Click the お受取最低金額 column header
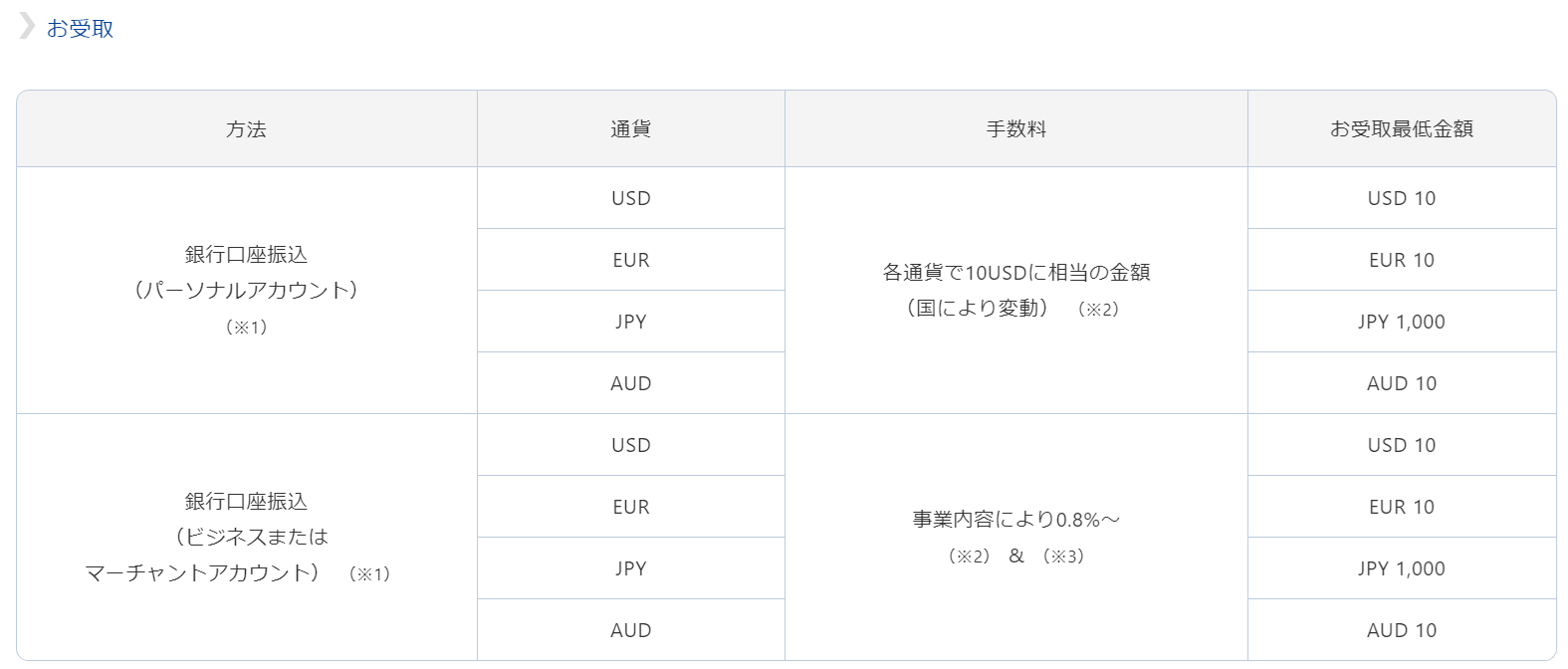This screenshot has height=669, width=1568. point(1402,128)
